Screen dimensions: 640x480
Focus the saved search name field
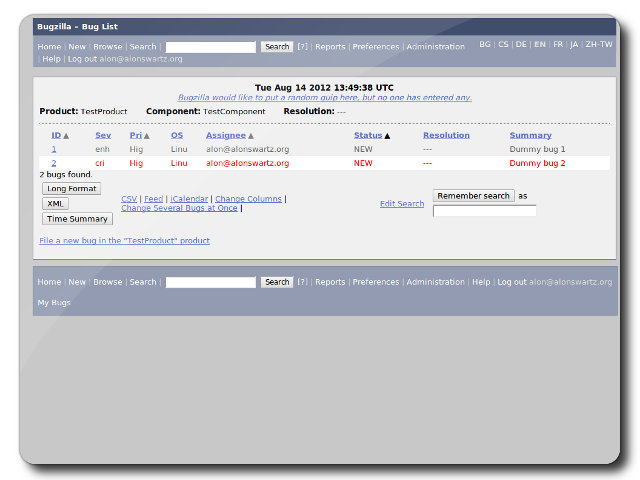click(x=484, y=211)
